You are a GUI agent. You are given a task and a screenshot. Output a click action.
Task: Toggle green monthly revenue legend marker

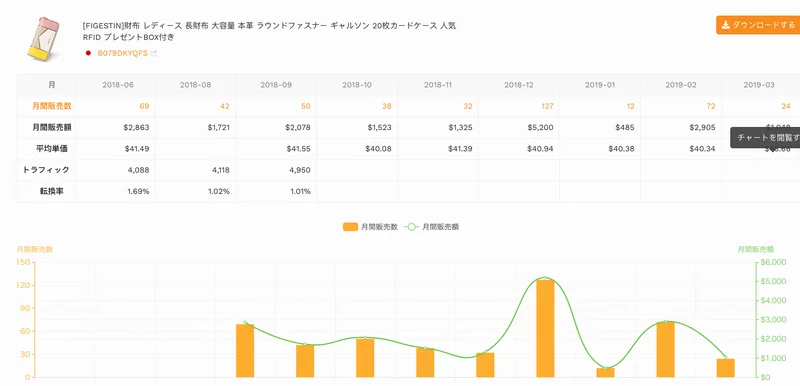[412, 227]
